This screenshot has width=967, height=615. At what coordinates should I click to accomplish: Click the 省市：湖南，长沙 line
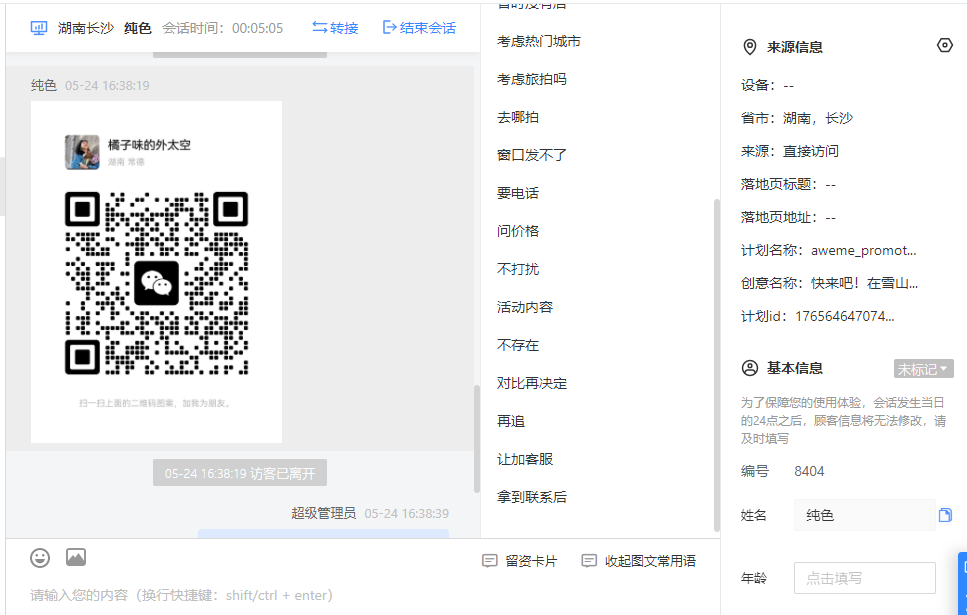(x=797, y=118)
